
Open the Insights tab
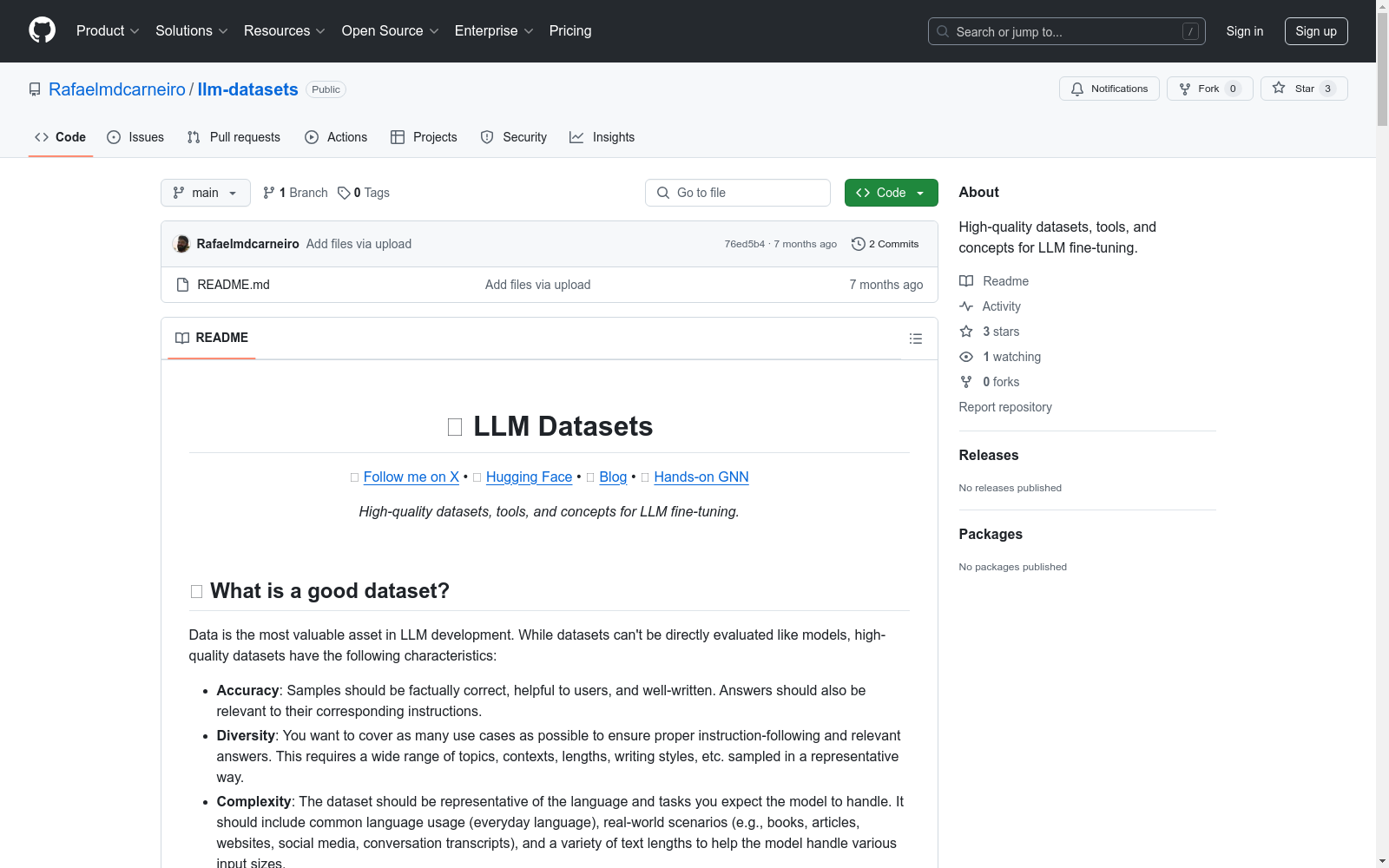[x=602, y=137]
